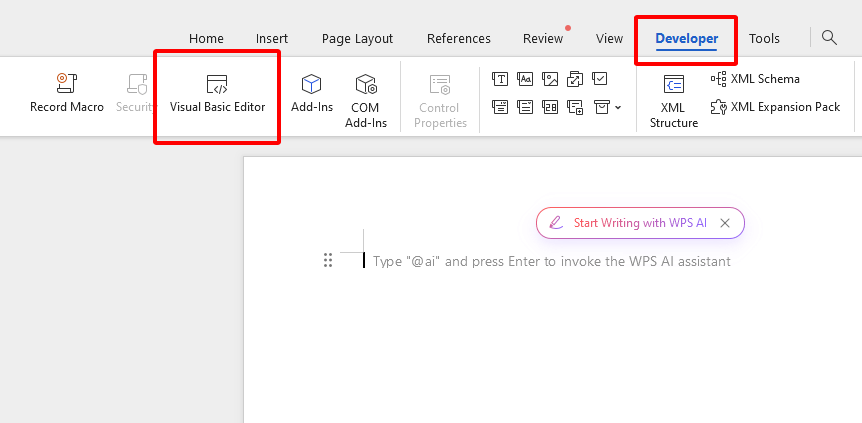Open the Page Layout tab

tap(357, 39)
